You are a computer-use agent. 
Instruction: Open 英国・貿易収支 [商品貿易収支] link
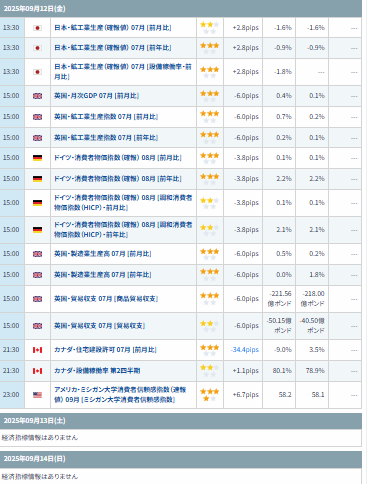click(106, 299)
